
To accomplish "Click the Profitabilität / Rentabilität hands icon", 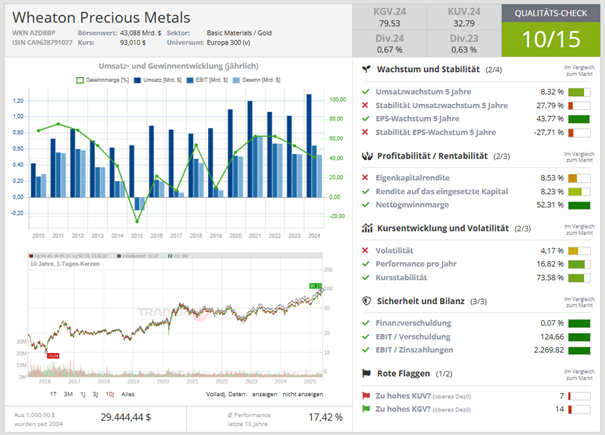I will (367, 156).
